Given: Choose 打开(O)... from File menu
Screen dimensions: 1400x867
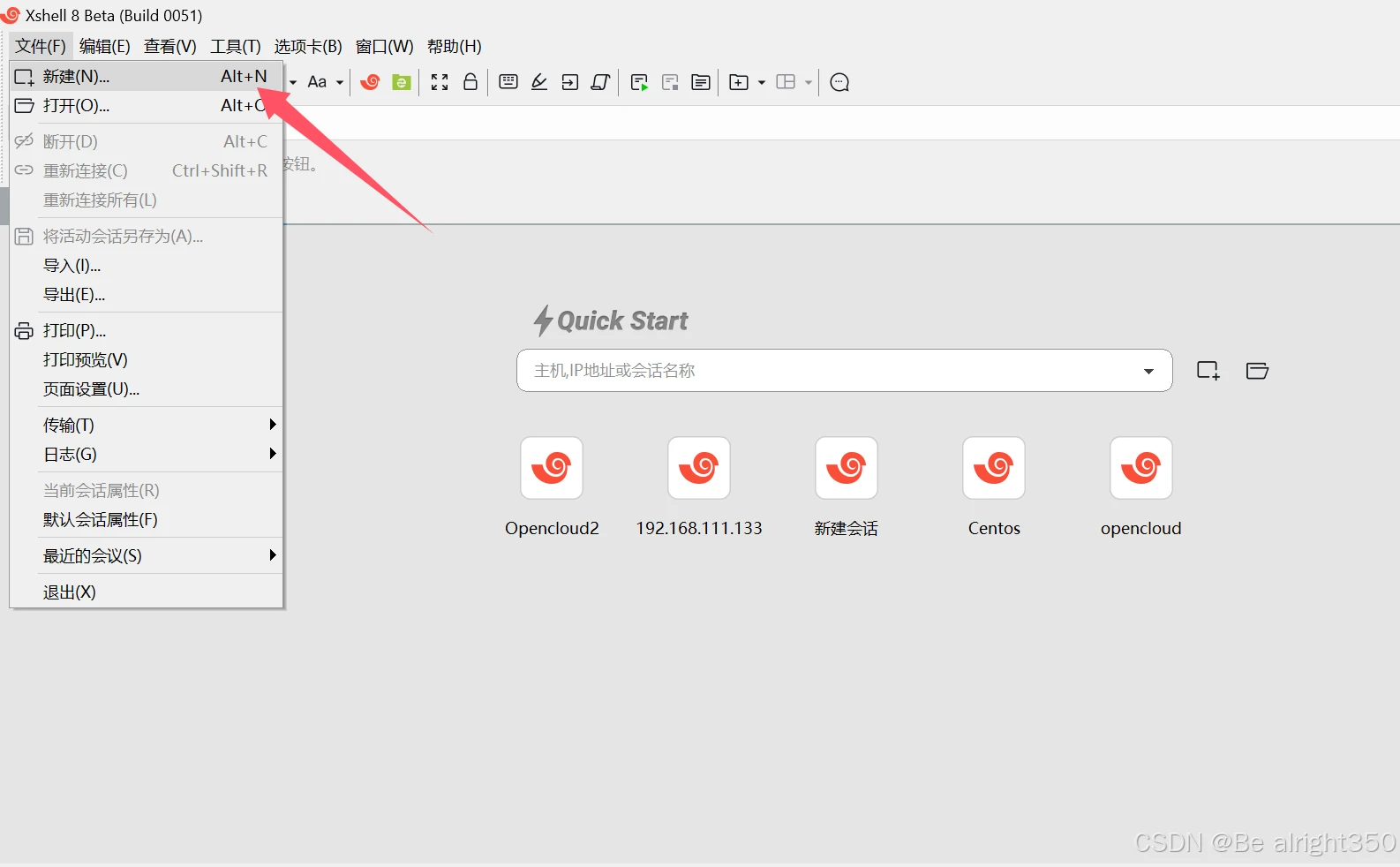Looking at the screenshot, I should click(x=147, y=106).
